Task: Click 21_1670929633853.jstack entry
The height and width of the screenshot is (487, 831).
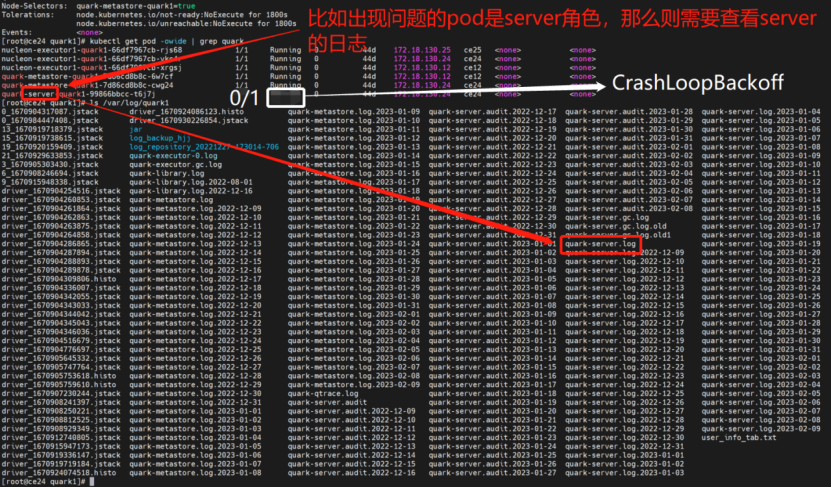Action: coord(52,156)
